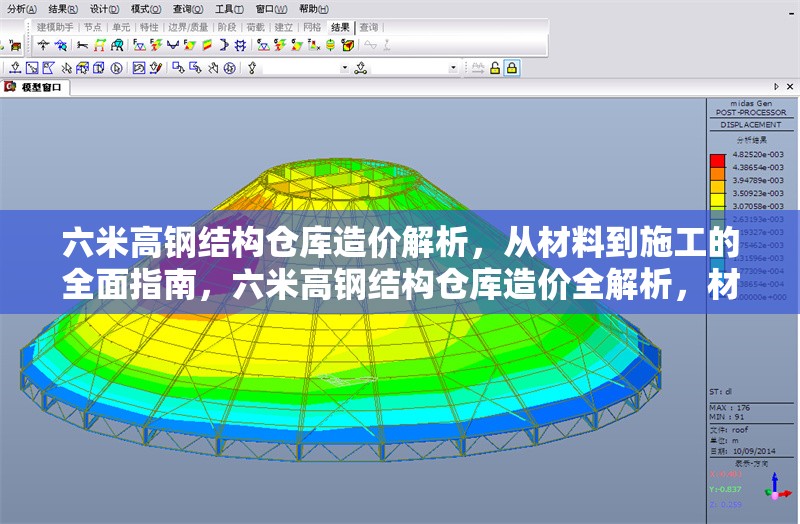Click the hand-shaped unselect pointer icon
This screenshot has width=800, height=524.
click(x=213, y=68)
